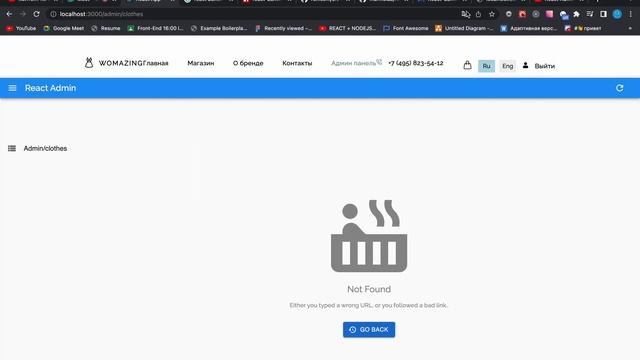
Task: Bookmark this page with the star icon
Action: coord(492,14)
